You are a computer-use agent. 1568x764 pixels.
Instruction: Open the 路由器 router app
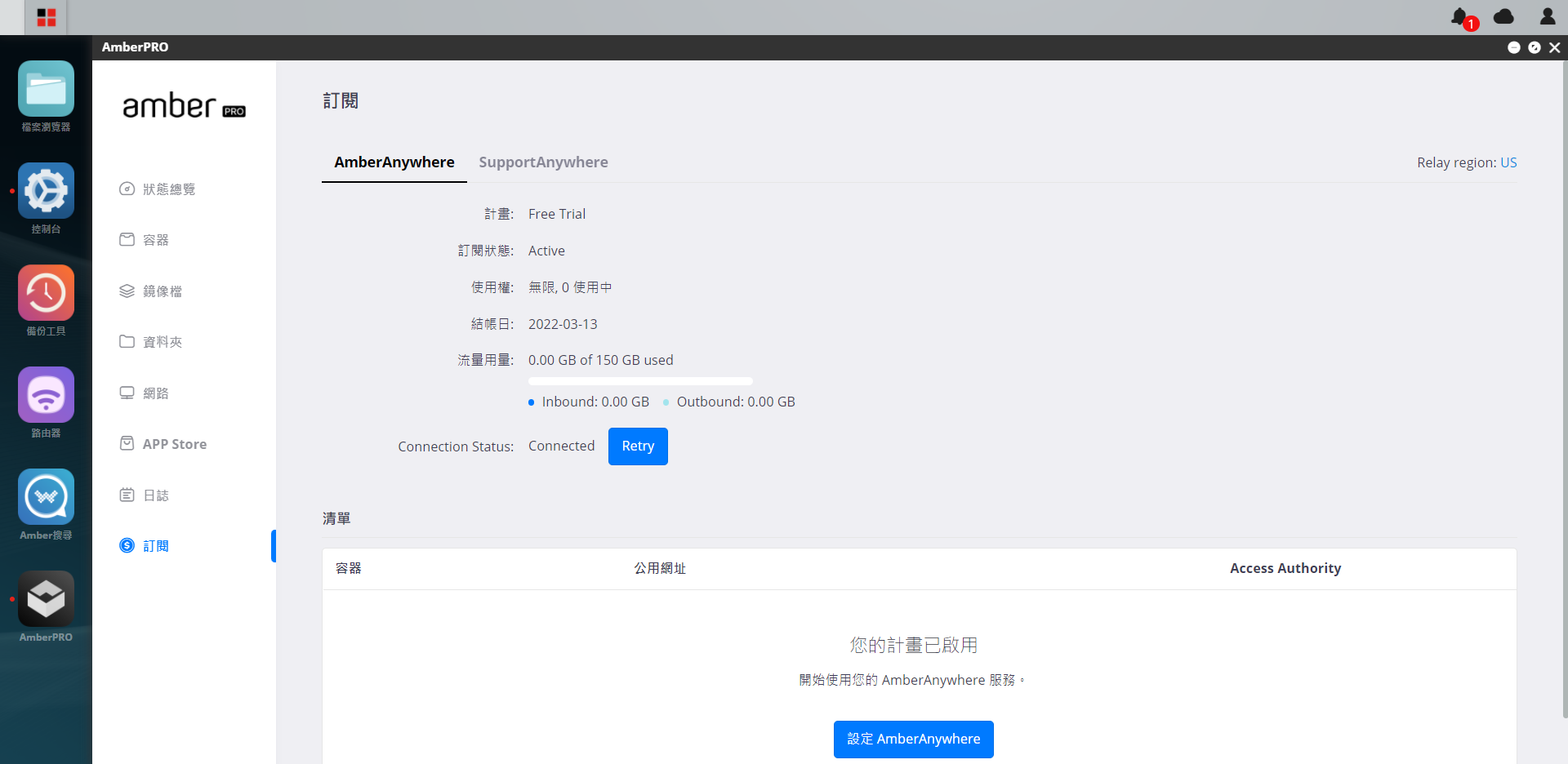[x=46, y=395]
